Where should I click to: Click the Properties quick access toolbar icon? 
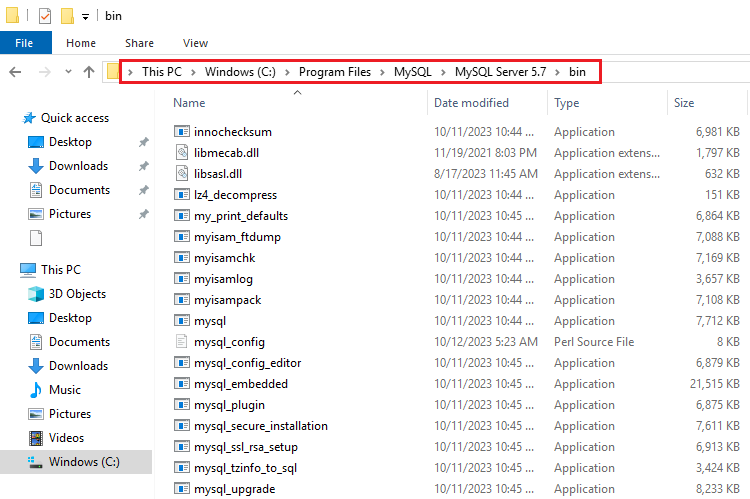click(x=44, y=16)
